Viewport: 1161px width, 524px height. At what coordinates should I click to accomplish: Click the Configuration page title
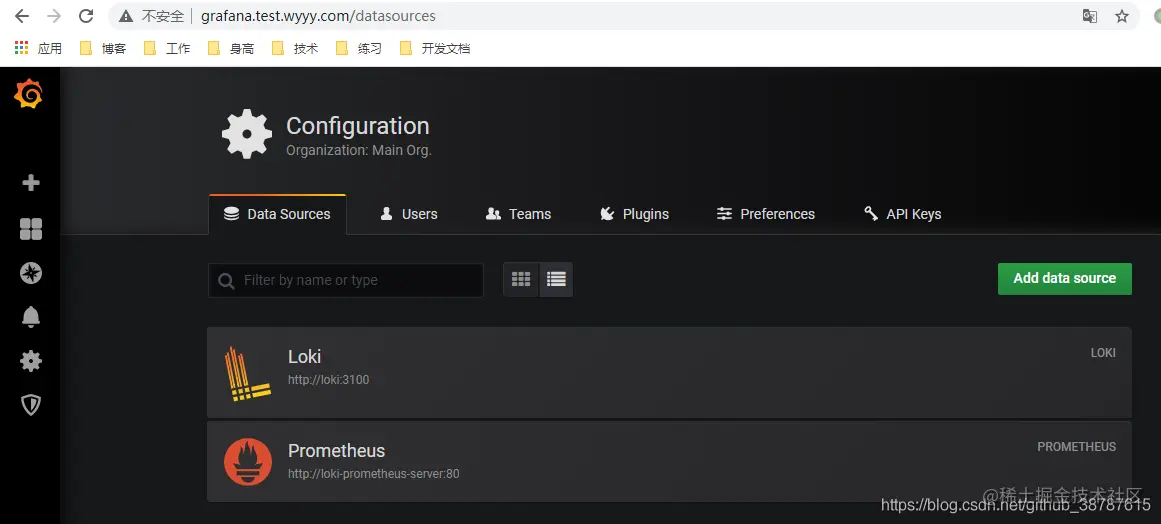pyautogui.click(x=358, y=126)
